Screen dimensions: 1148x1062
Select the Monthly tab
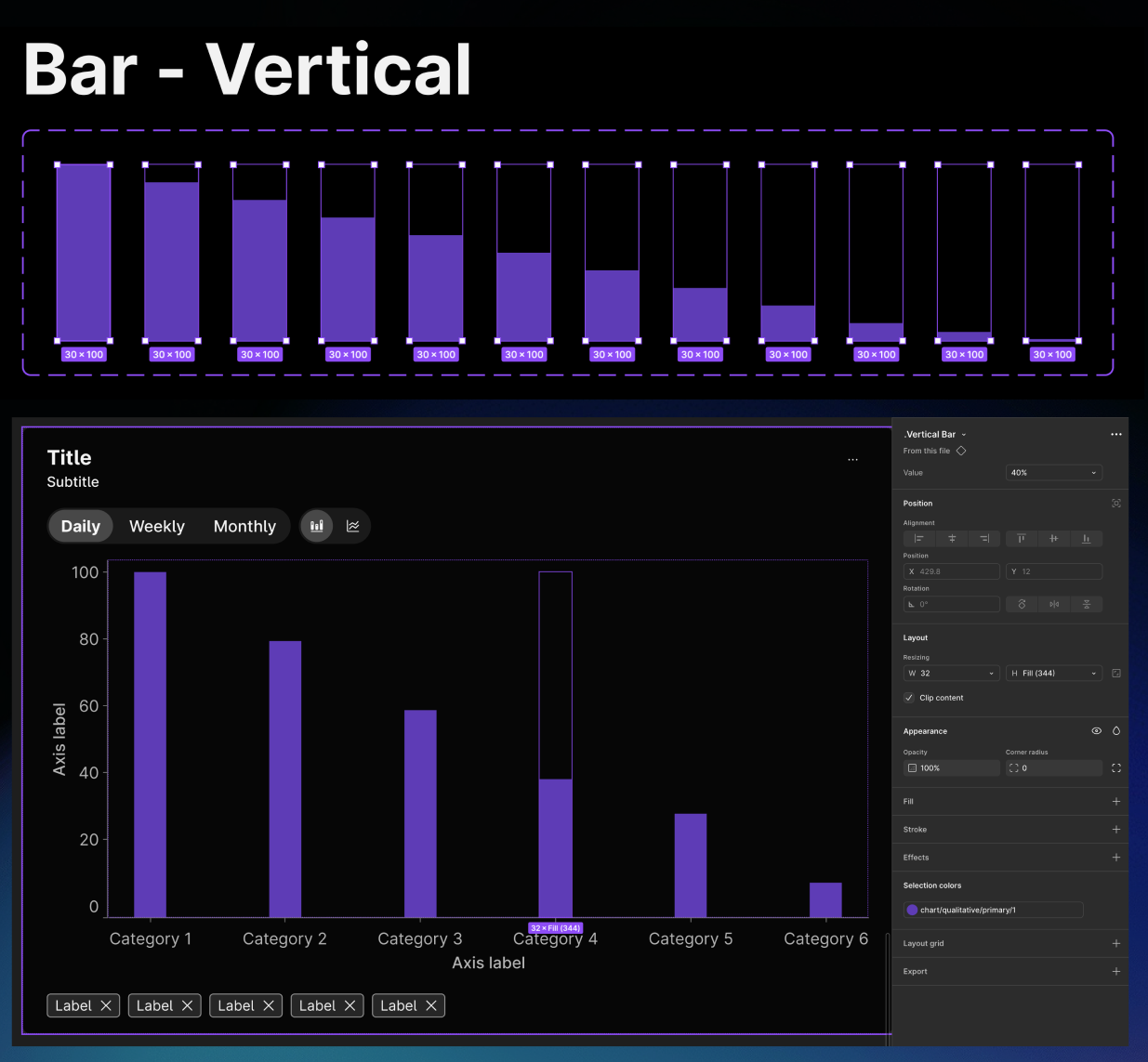point(244,526)
